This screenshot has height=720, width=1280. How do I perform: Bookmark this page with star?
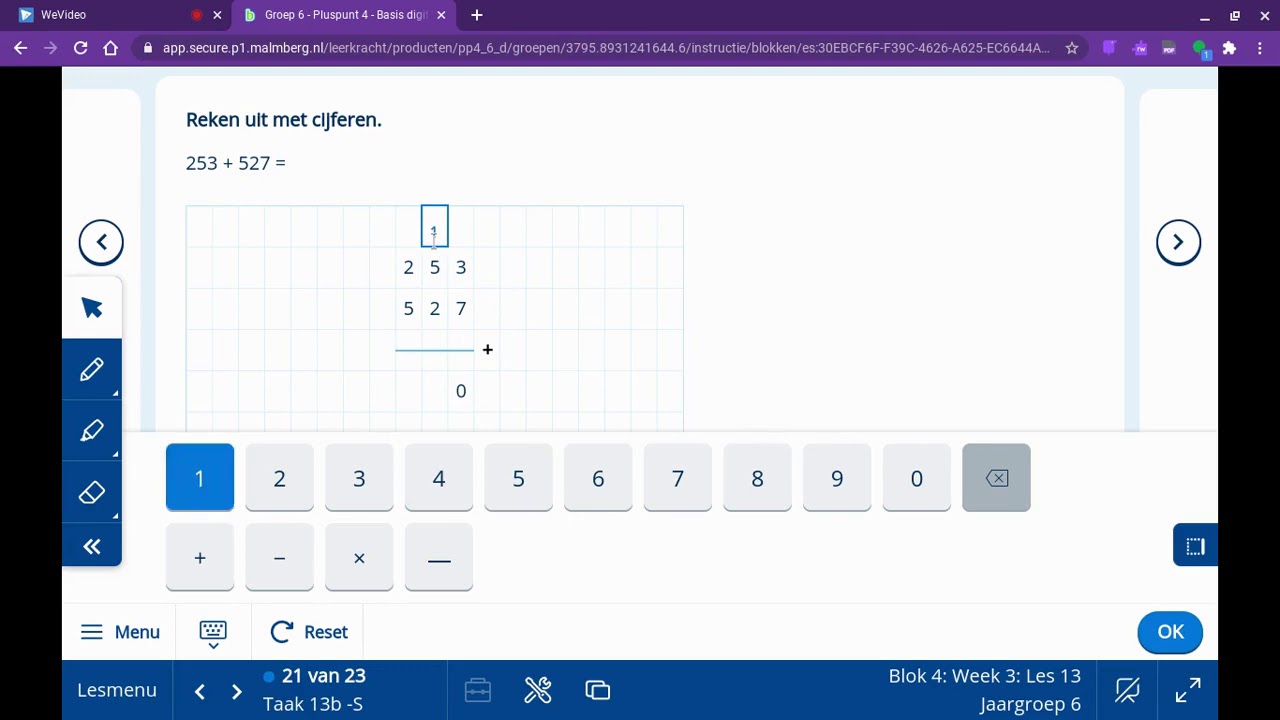click(x=1072, y=47)
